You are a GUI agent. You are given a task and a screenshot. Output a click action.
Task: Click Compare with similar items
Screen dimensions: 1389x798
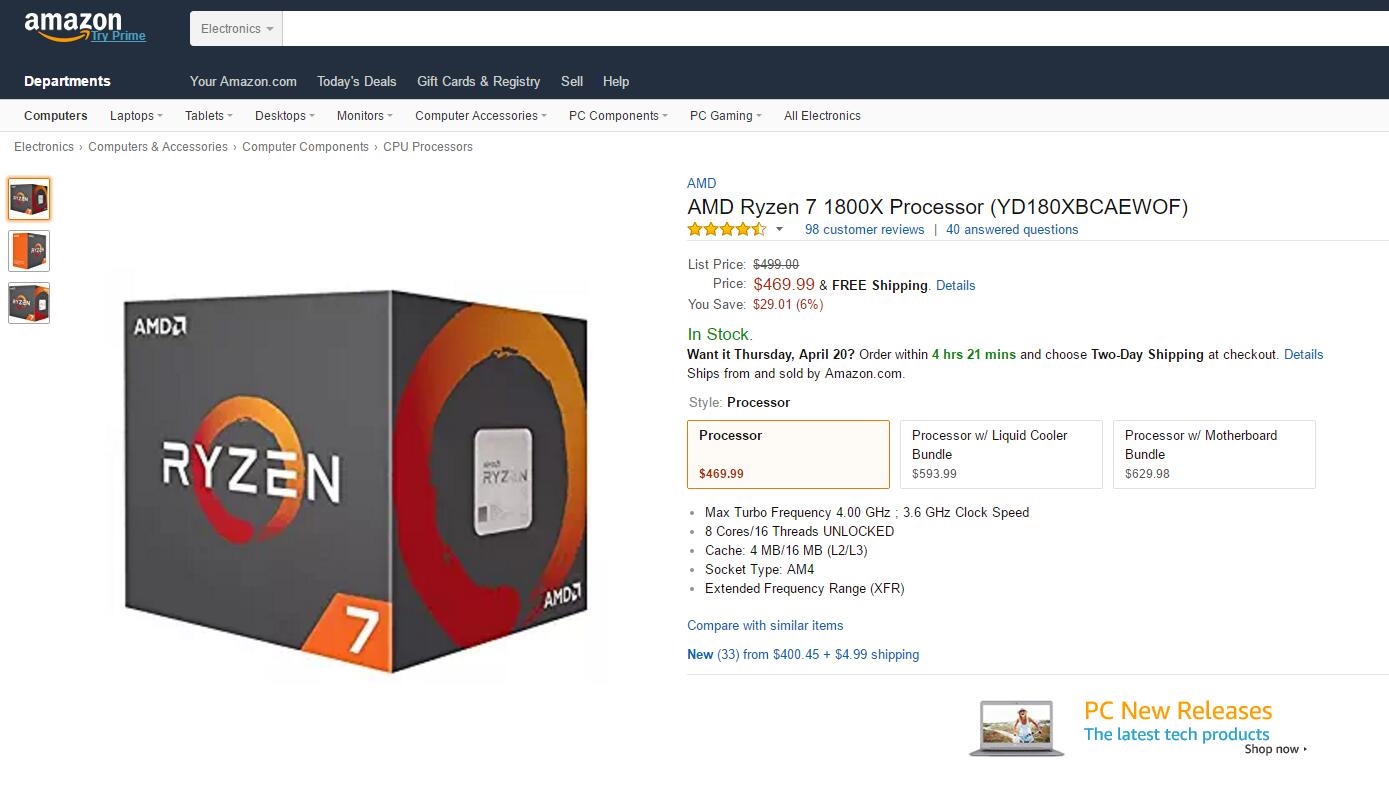pyautogui.click(x=765, y=626)
